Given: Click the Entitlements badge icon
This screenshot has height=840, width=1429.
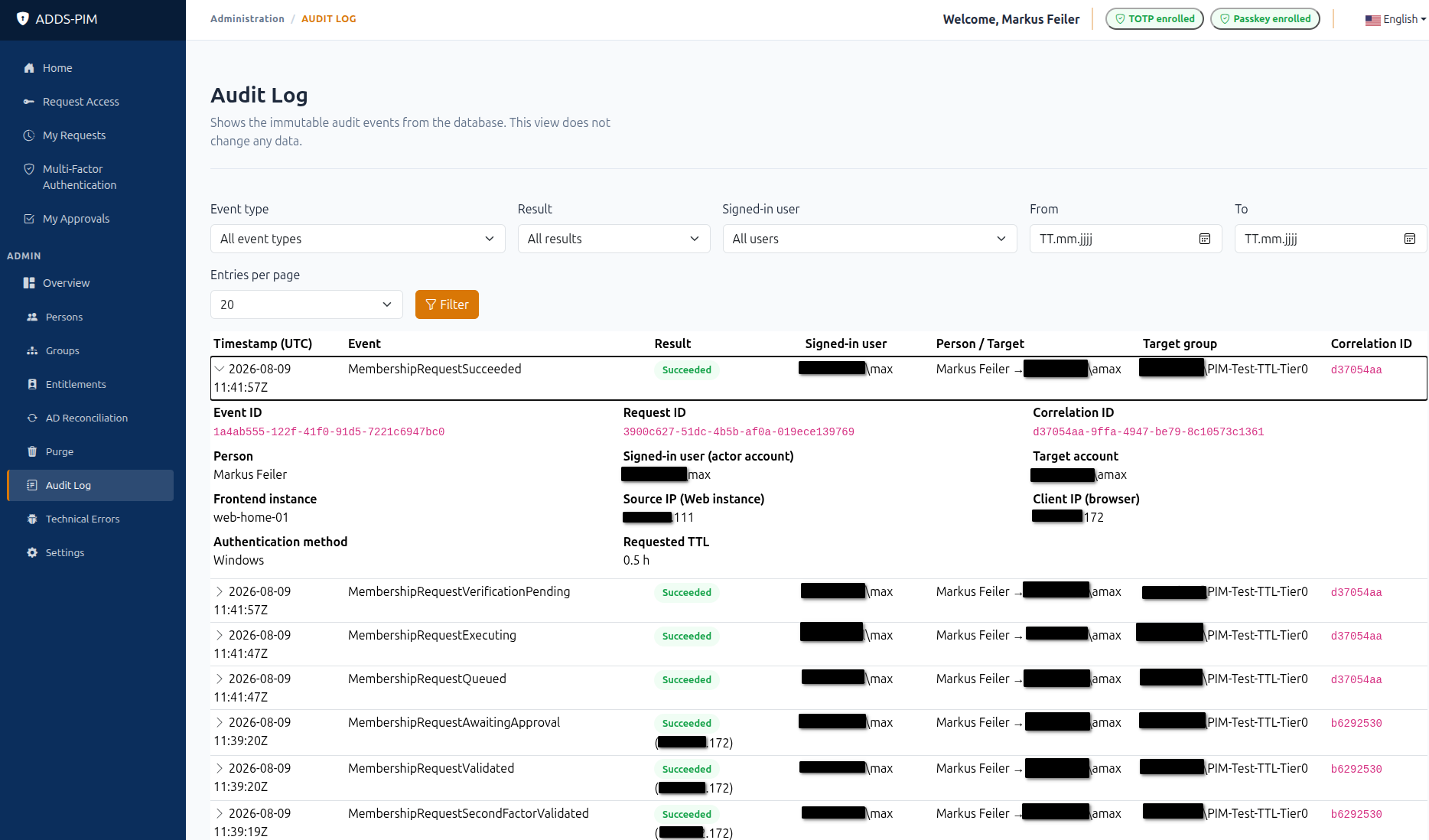Looking at the screenshot, I should [32, 384].
